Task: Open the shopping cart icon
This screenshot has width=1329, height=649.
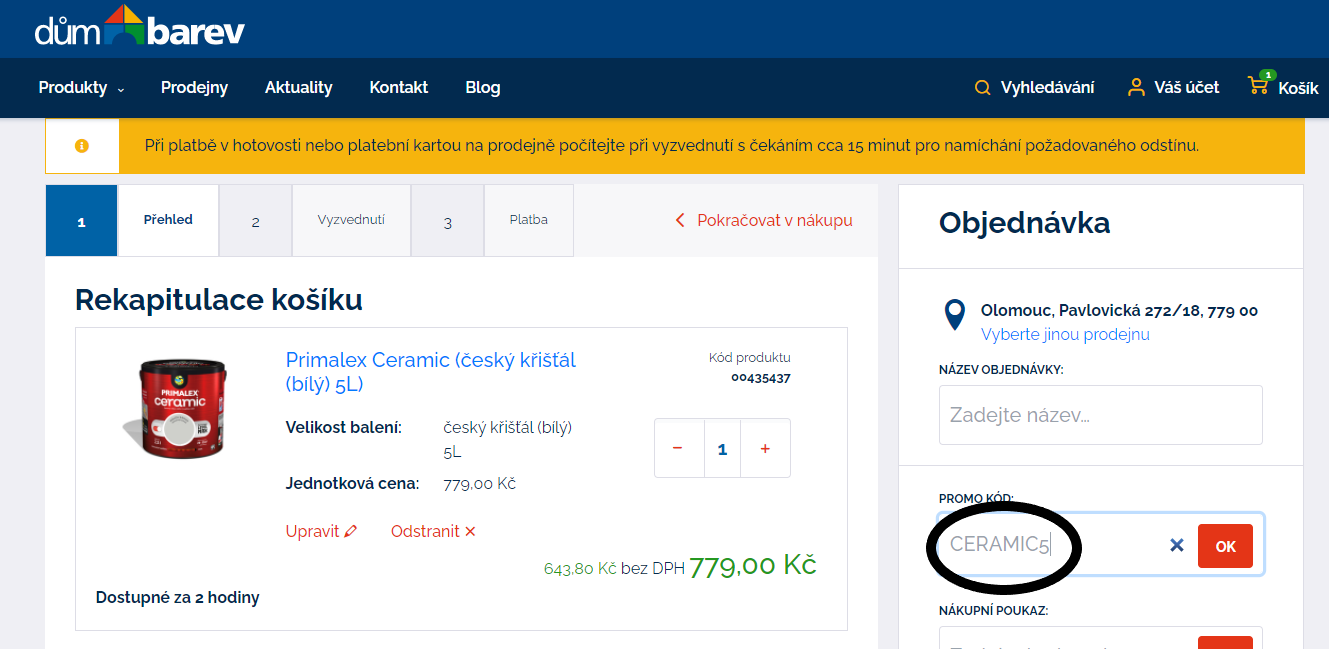Action: [x=1258, y=86]
